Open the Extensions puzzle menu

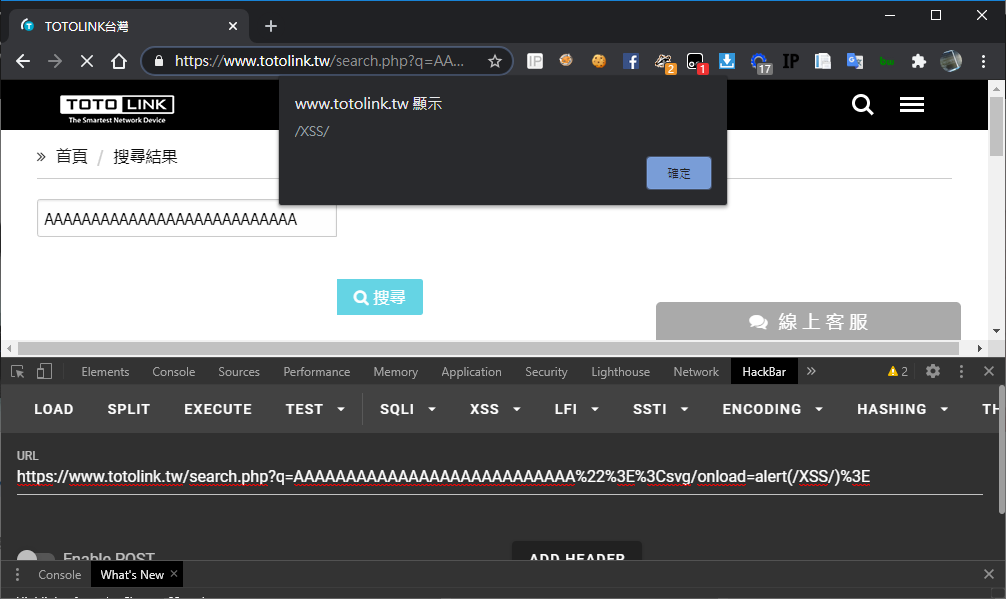[919, 61]
